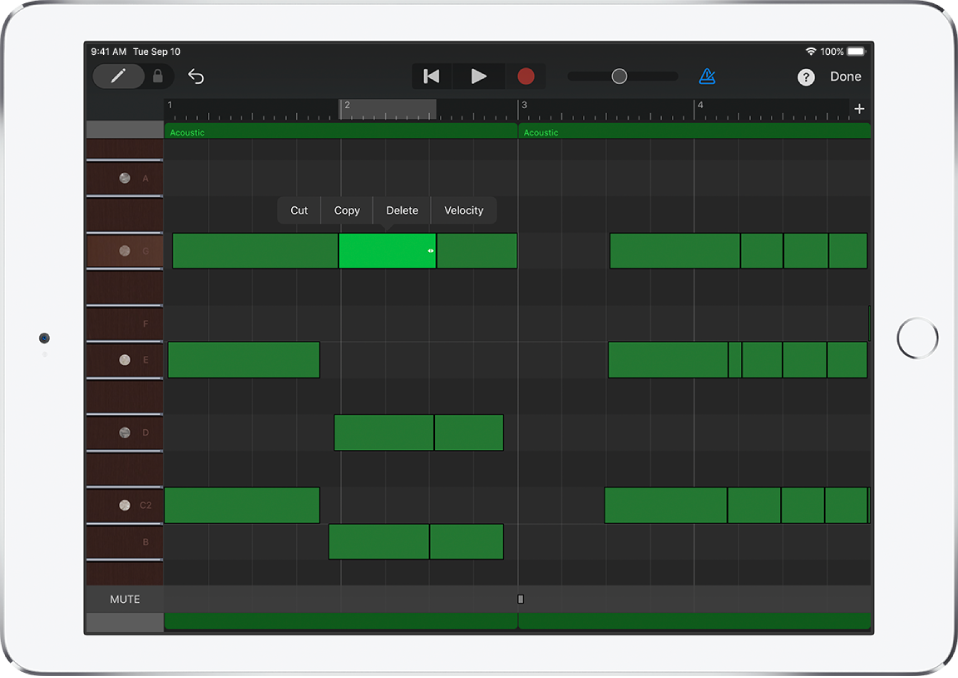Toggle the pencil note-editing switch
958x678 pixels.
[x=119, y=77]
